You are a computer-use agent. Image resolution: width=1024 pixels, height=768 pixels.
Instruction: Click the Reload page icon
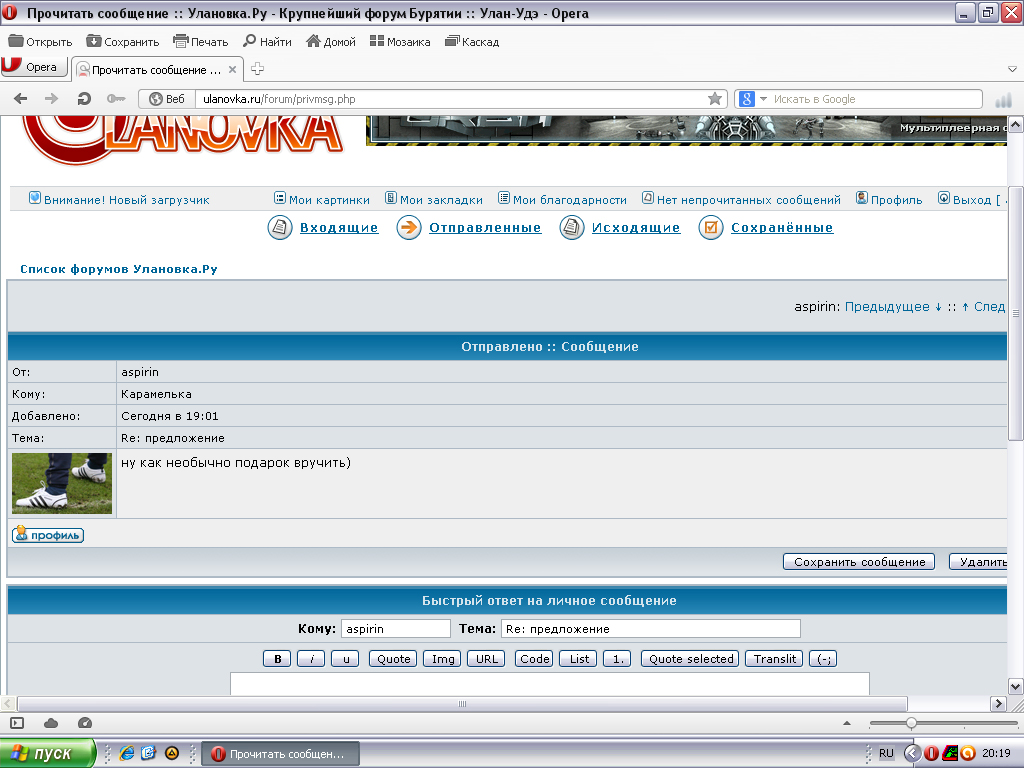click(84, 99)
